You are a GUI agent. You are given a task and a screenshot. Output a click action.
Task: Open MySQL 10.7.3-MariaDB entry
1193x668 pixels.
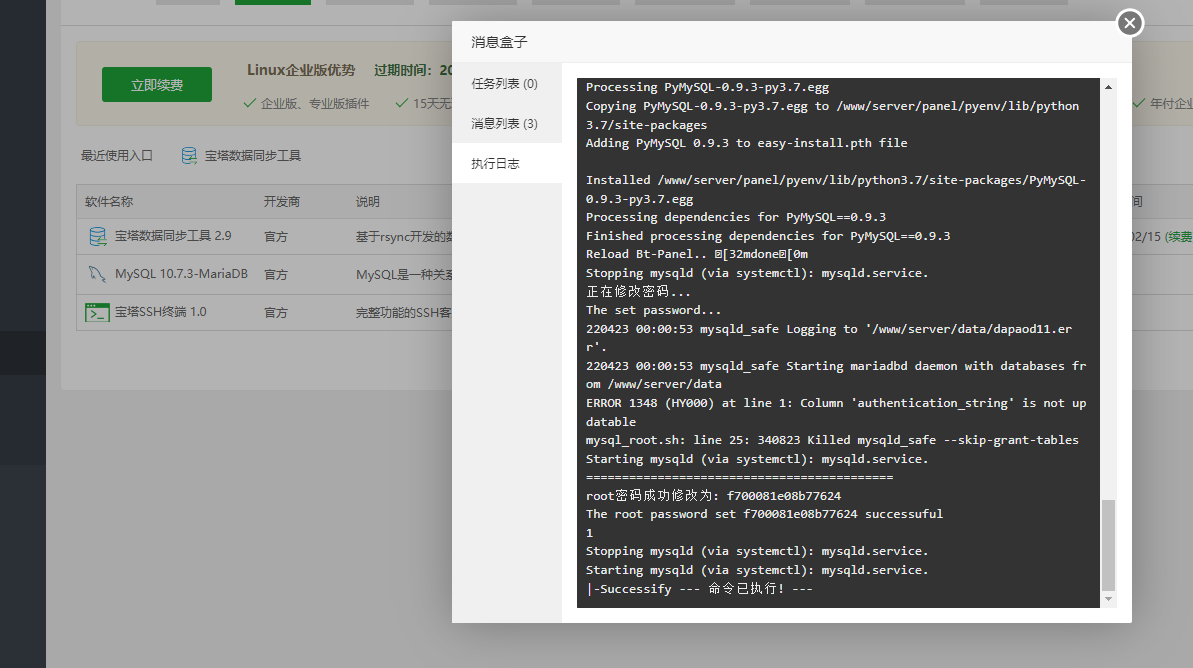tap(181, 274)
